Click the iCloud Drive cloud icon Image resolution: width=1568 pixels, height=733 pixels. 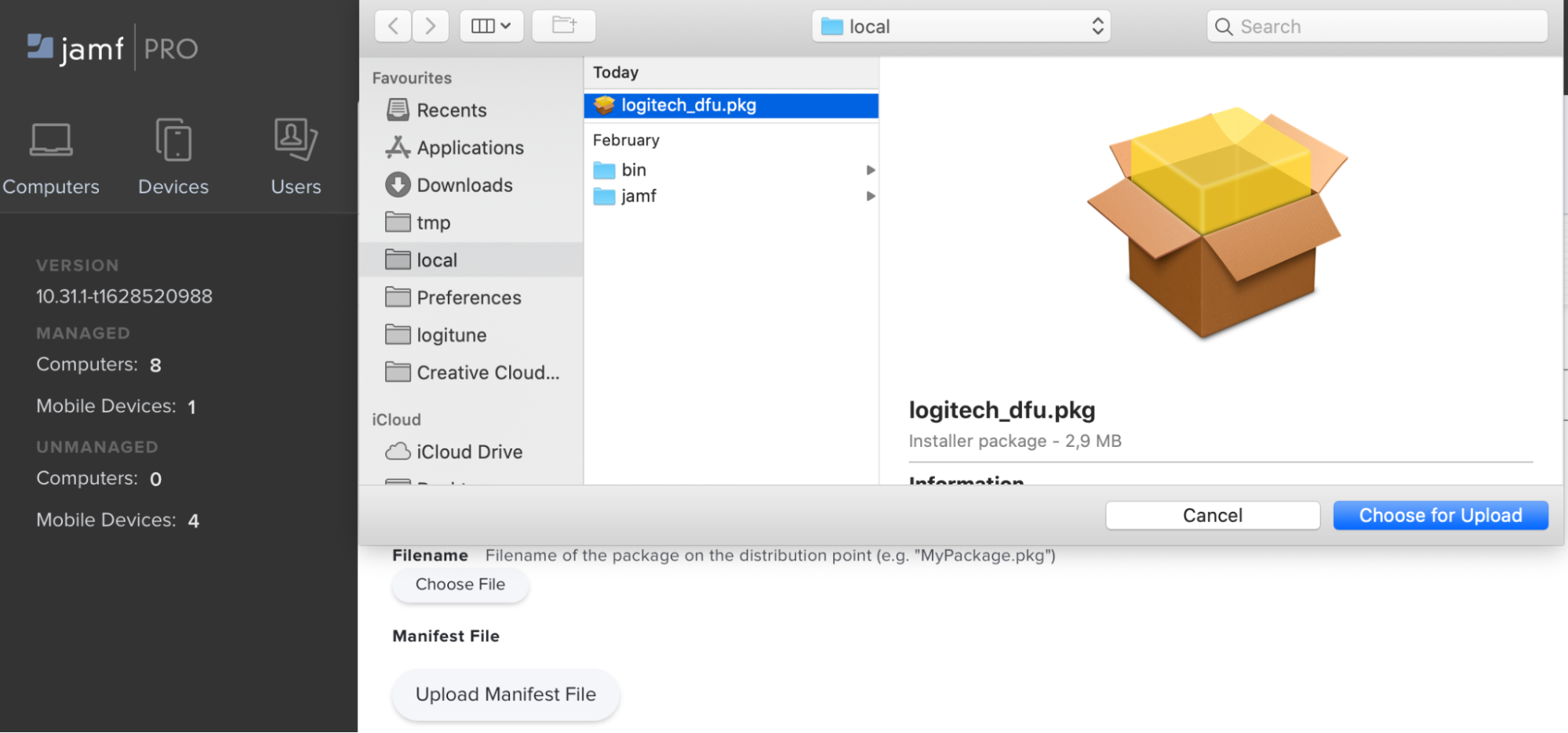coord(398,452)
